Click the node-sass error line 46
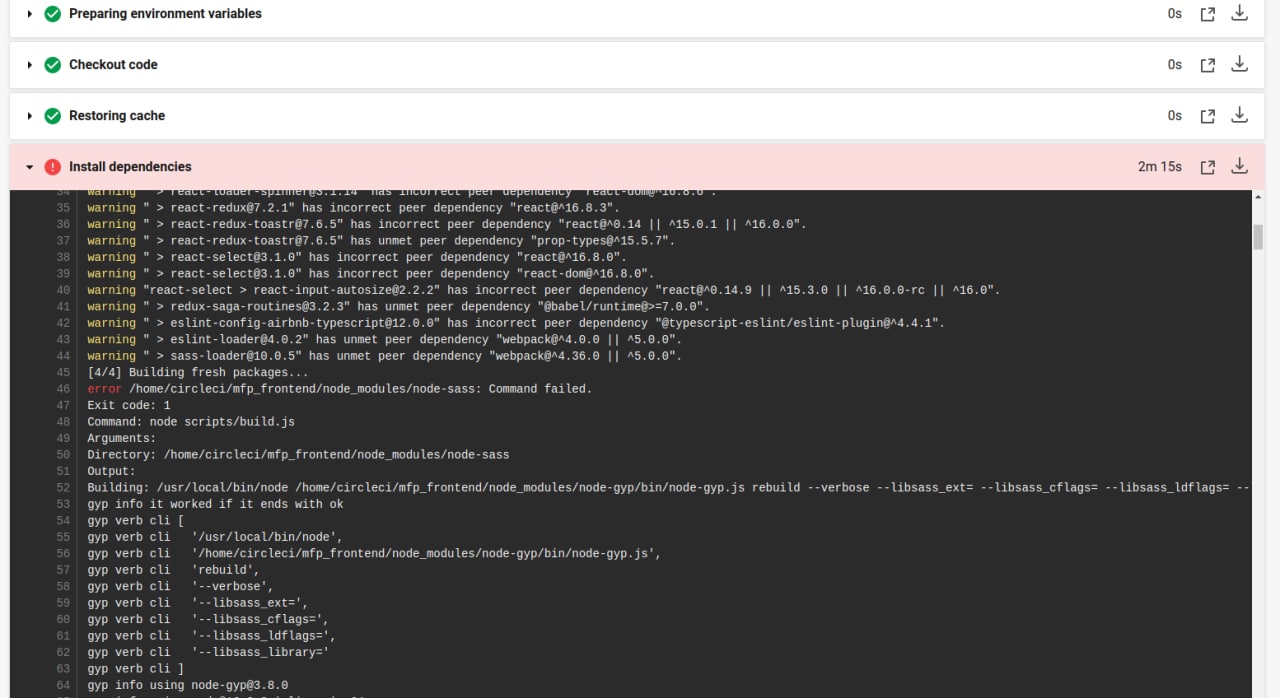The height and width of the screenshot is (698, 1280). pyautogui.click(x=340, y=389)
